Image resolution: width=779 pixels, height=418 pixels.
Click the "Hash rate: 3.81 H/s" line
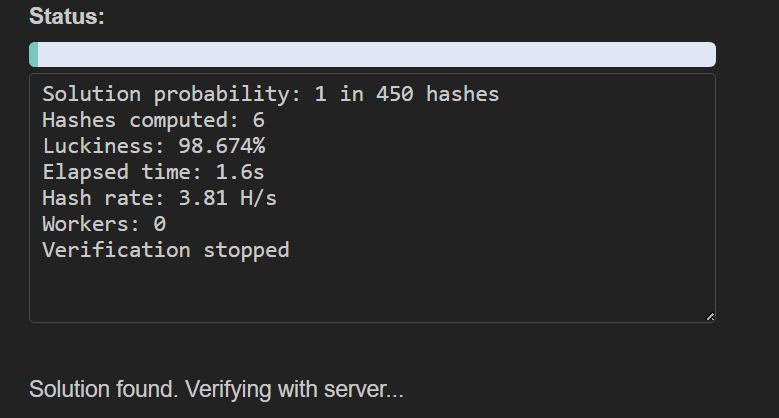[x=159, y=198]
